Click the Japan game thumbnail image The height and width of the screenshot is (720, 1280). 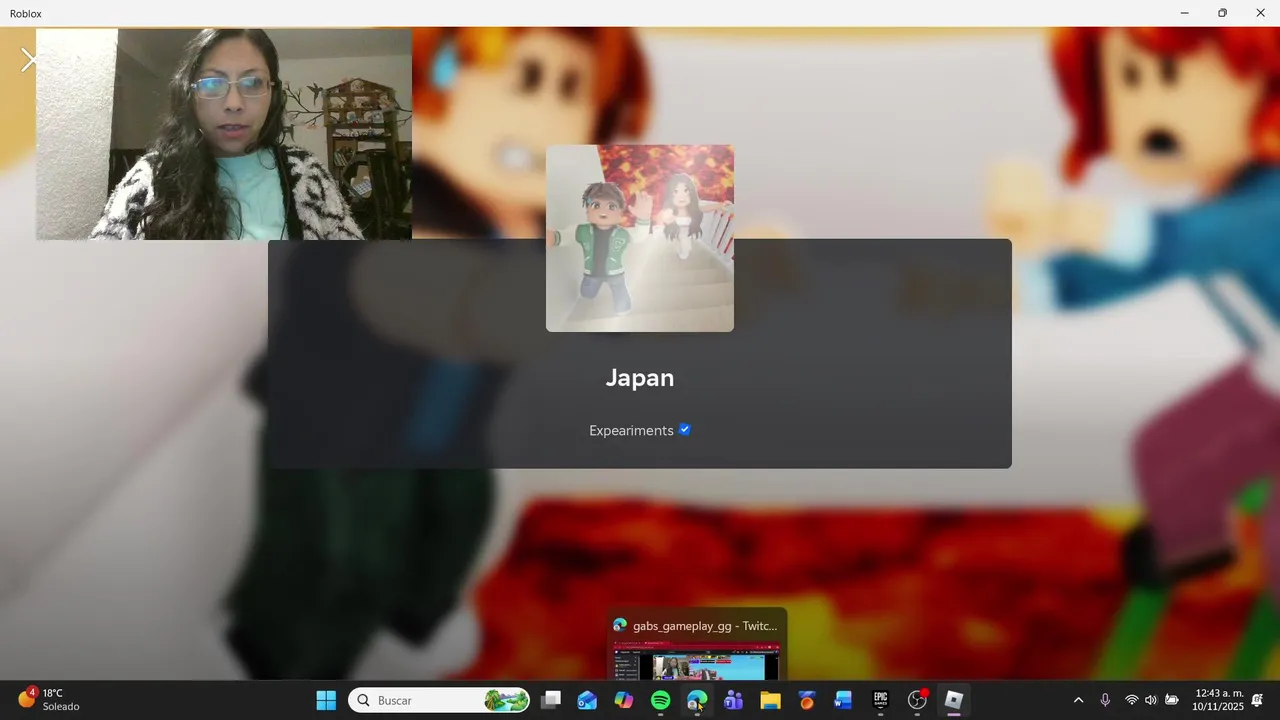[x=640, y=238]
